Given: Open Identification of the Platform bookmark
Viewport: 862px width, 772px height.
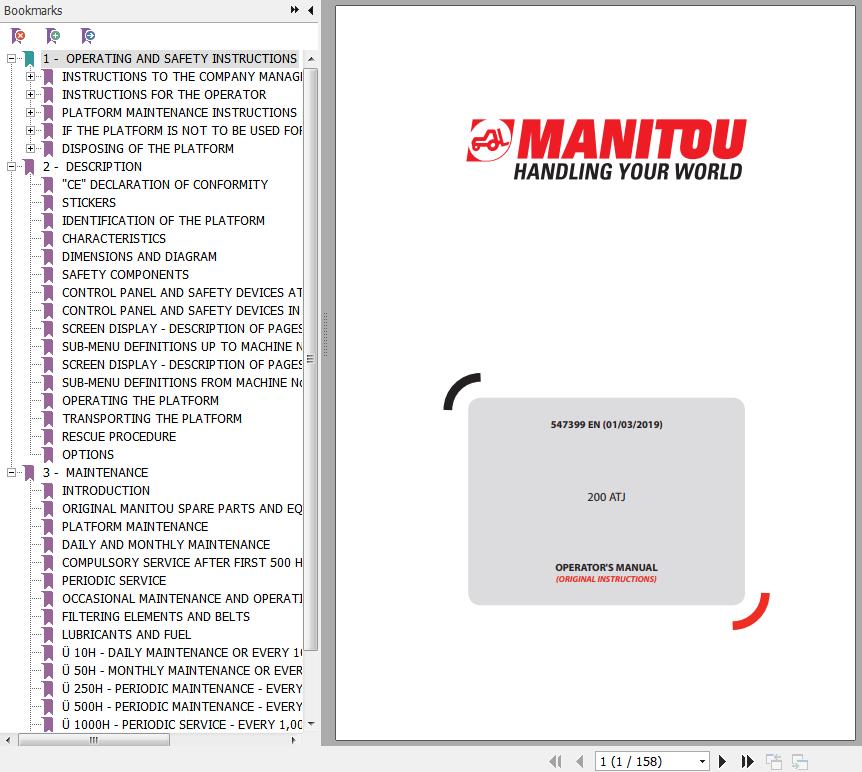Looking at the screenshot, I should (x=163, y=220).
